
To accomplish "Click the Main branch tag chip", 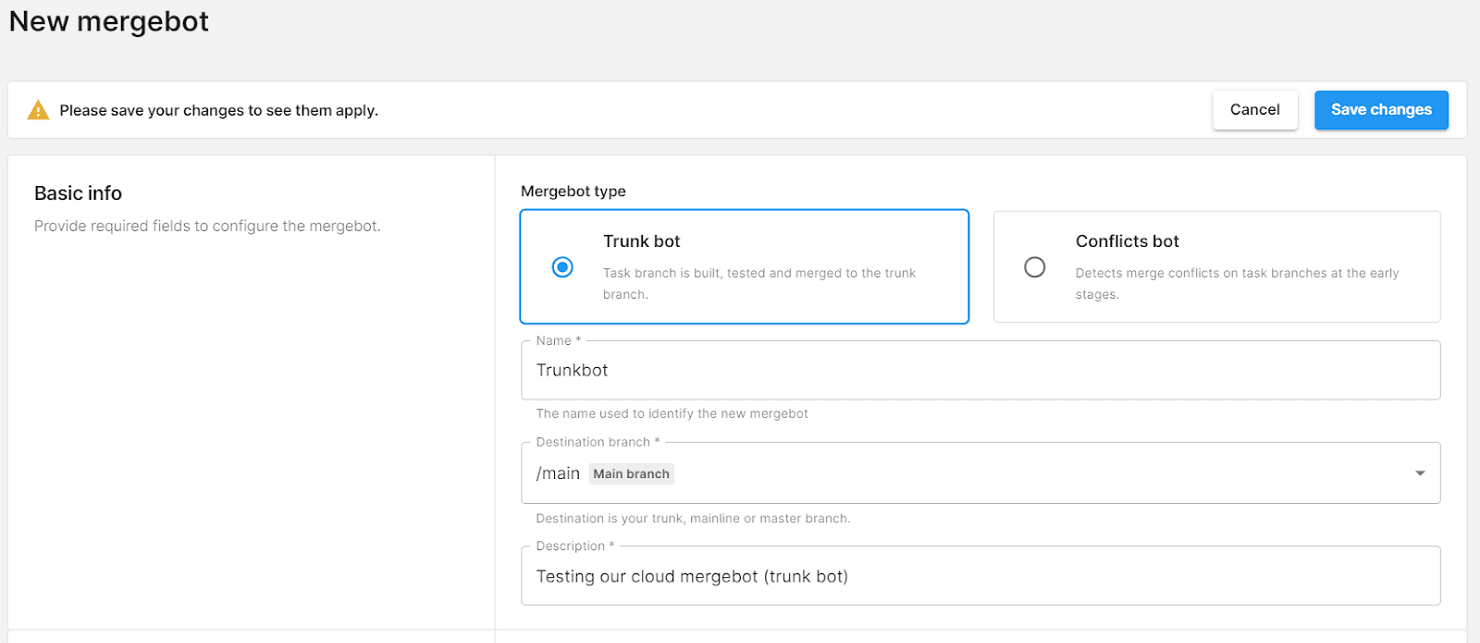I will 631,474.
